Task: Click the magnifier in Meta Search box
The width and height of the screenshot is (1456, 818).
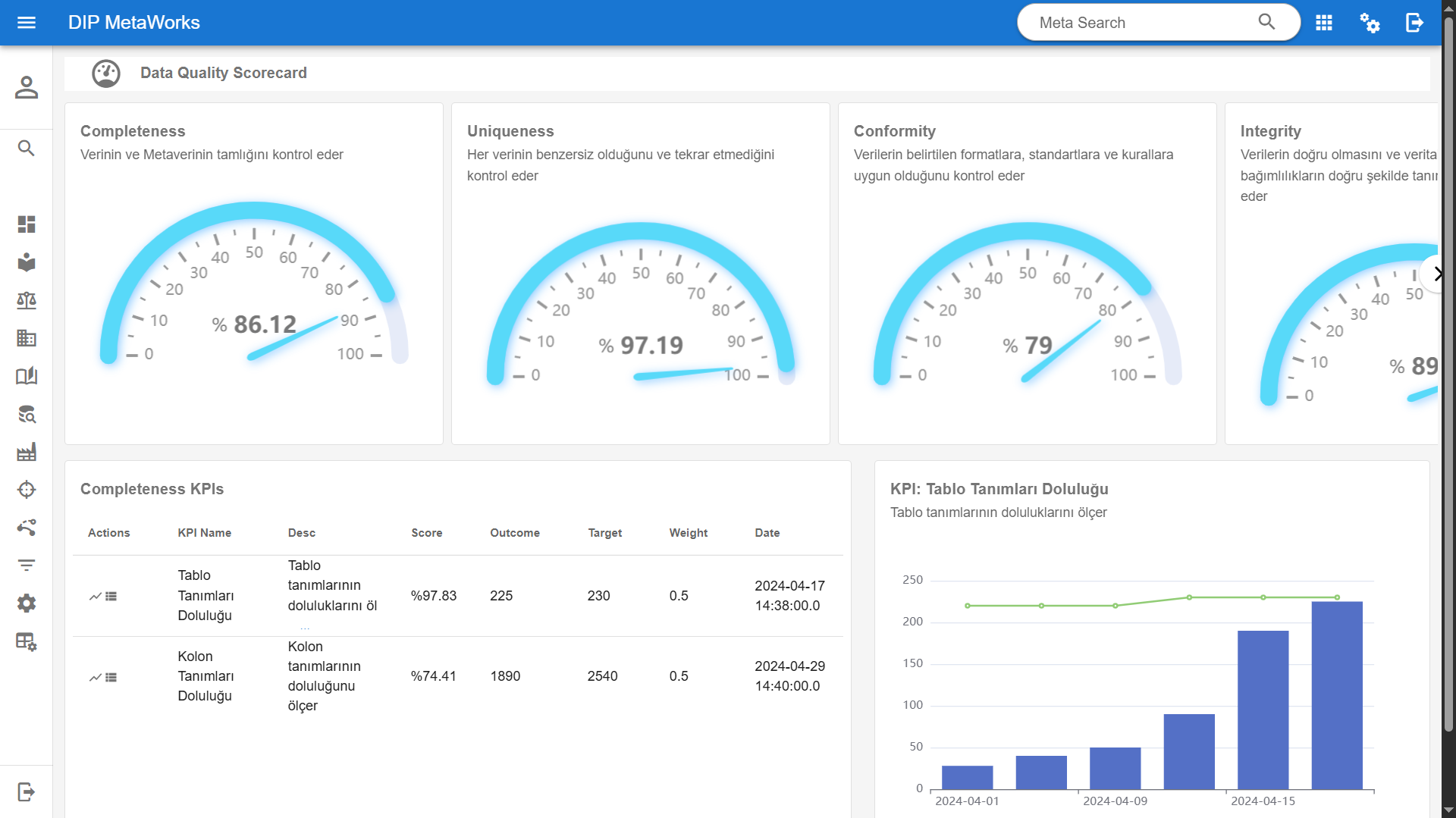Action: (x=1266, y=22)
